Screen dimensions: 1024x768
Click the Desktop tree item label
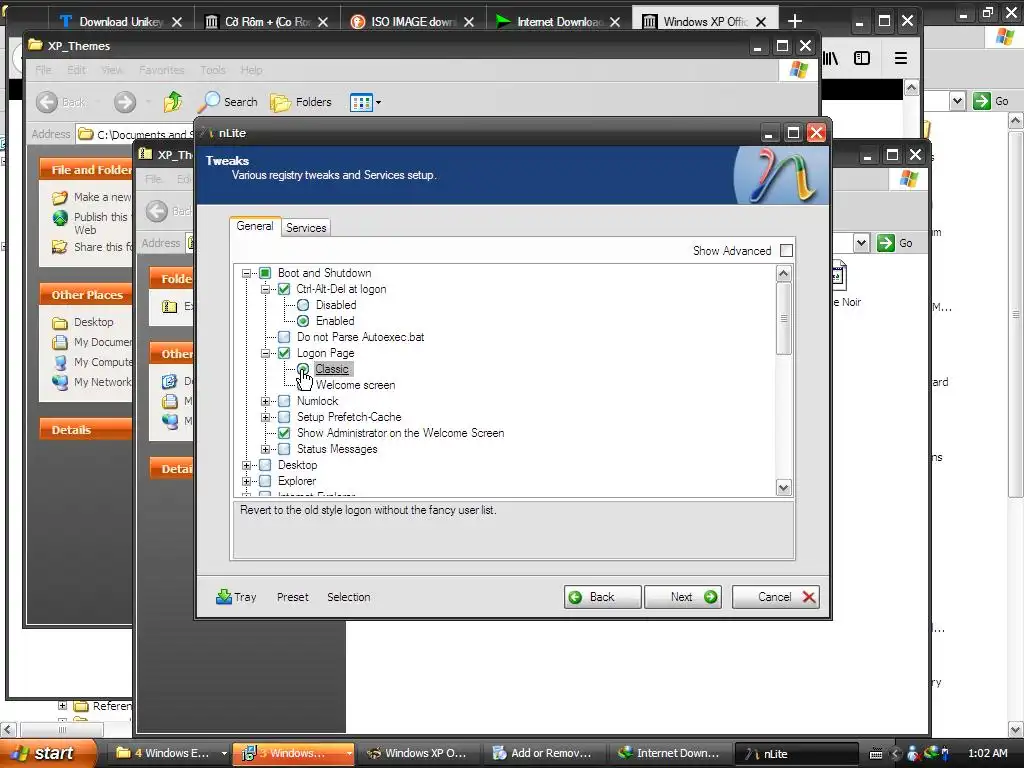(297, 465)
